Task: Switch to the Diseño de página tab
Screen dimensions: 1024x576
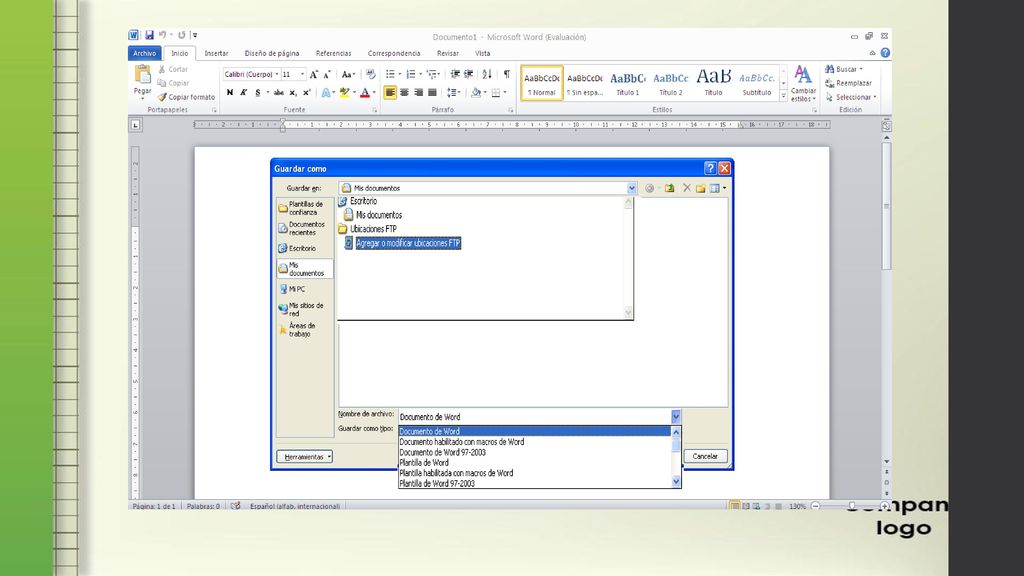Action: (272, 54)
